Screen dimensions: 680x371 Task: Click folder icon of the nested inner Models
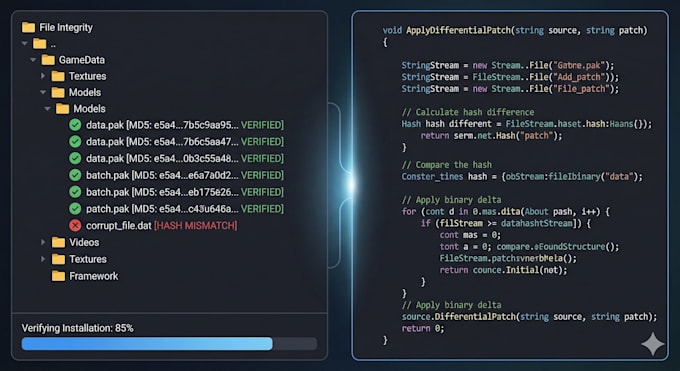[62, 108]
